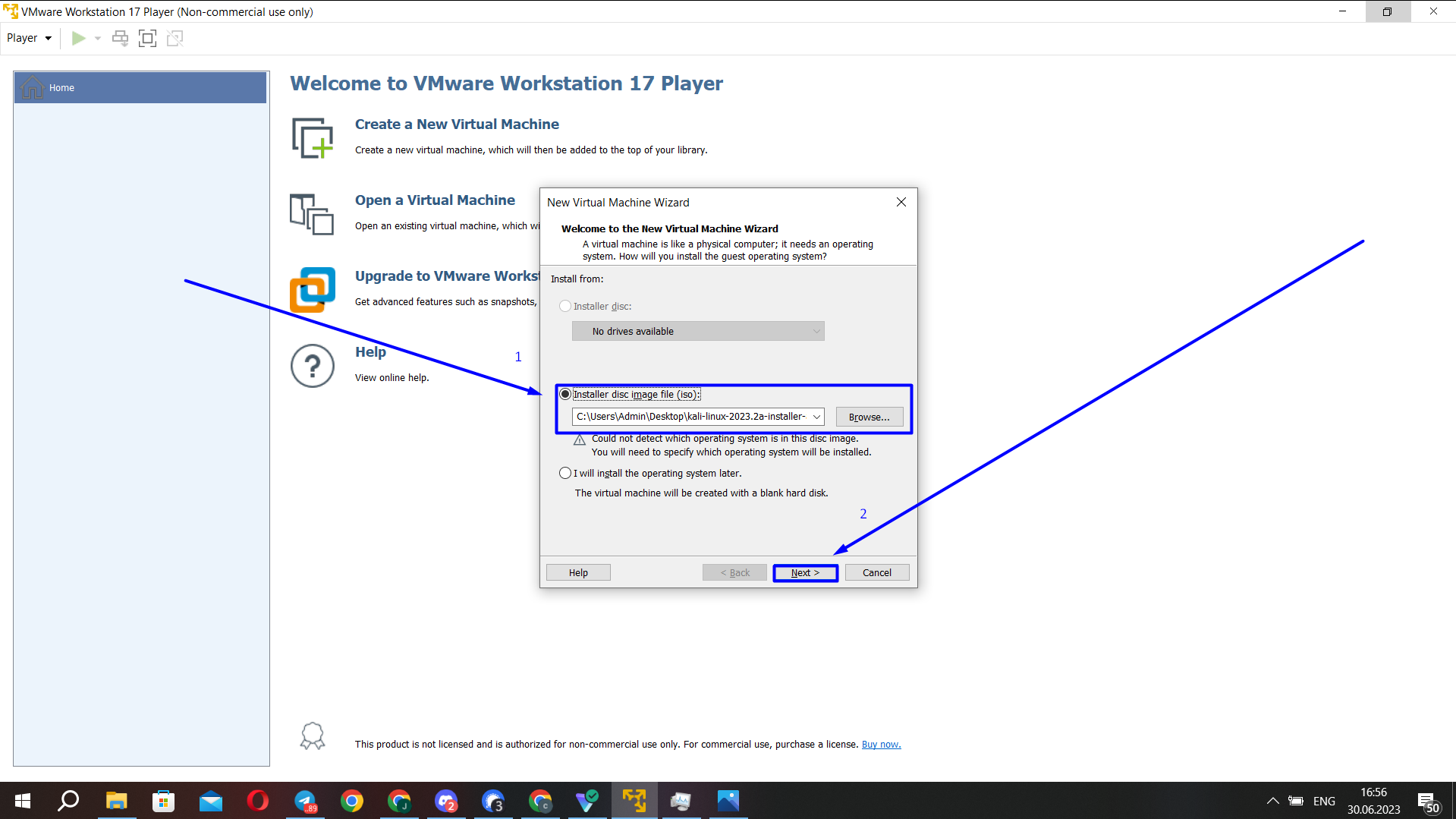Expand the power options dropdown arrow
1456x819 pixels.
98,38
